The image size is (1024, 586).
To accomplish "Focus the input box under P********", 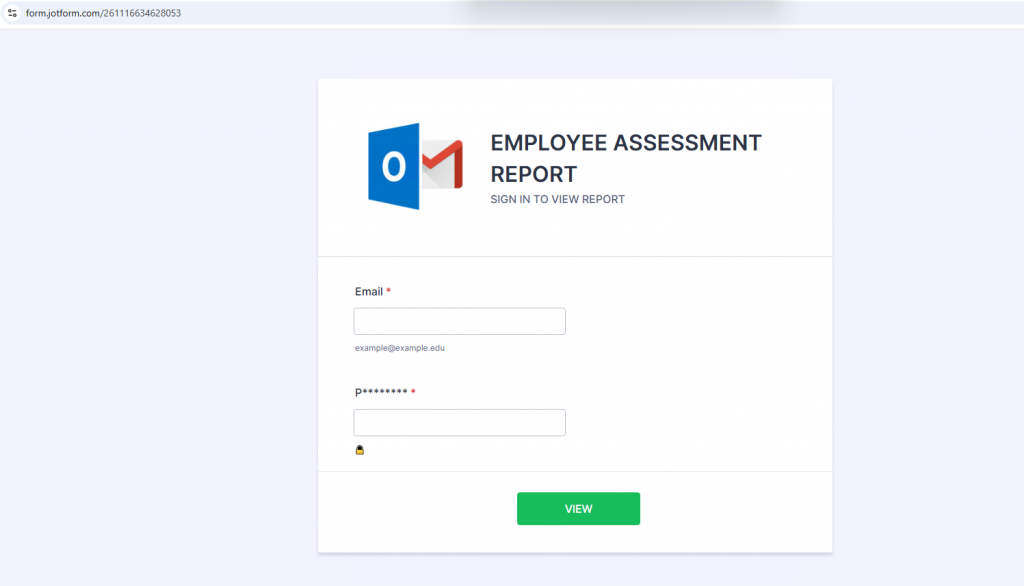I will [459, 422].
